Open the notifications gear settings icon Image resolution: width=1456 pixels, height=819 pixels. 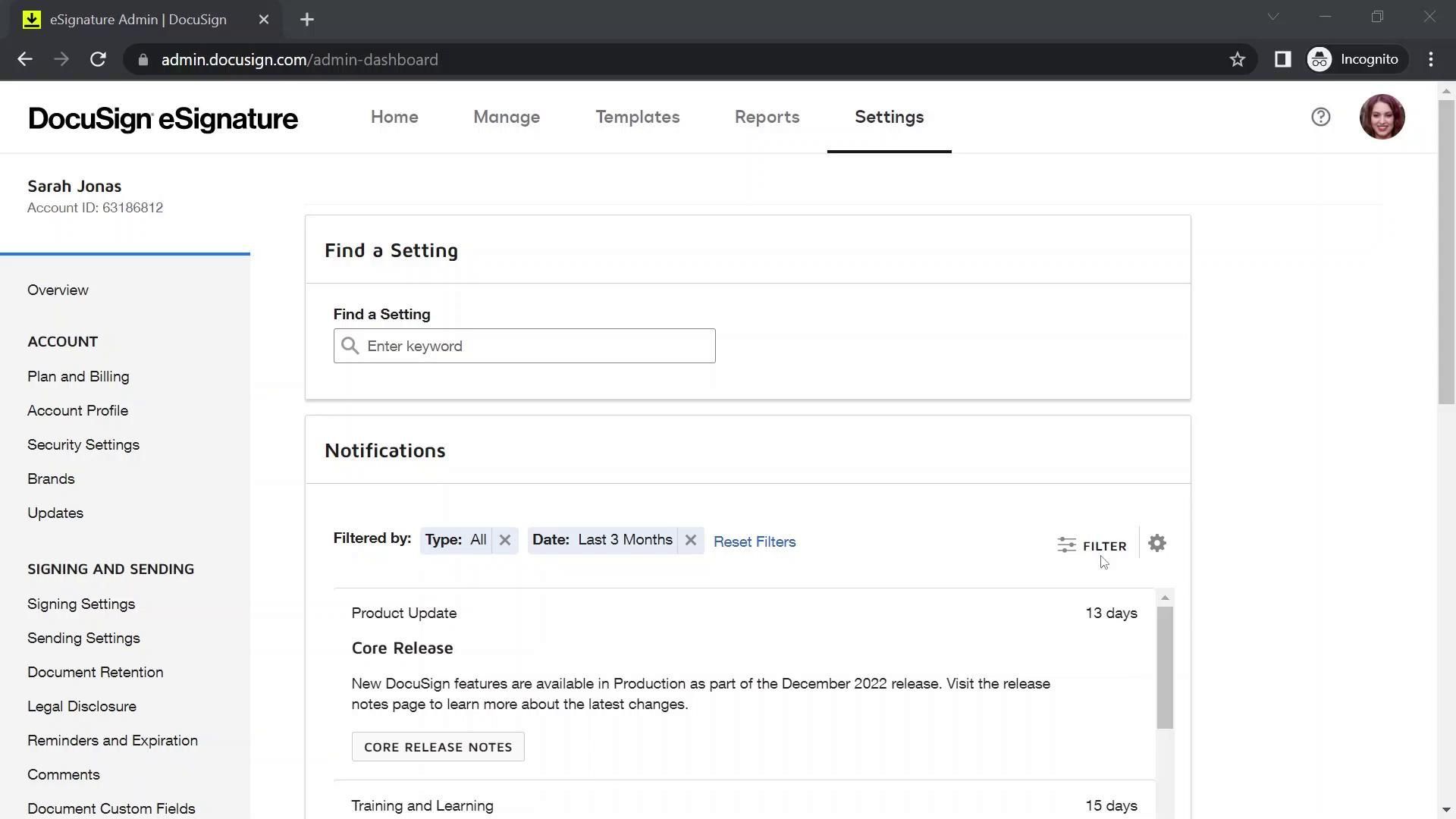1156,544
